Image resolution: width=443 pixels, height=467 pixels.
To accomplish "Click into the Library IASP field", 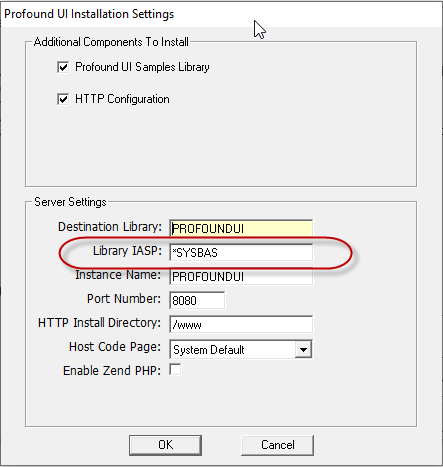I will pos(241,252).
